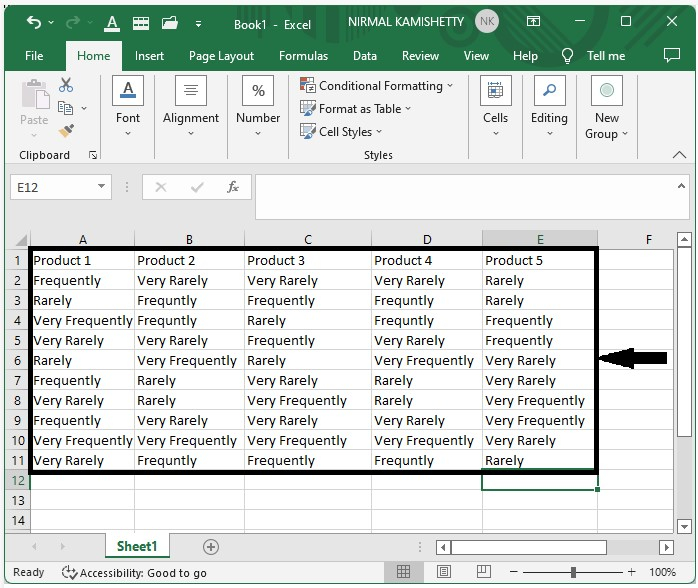698x588 pixels.
Task: Switch to the Formulas tab
Action: click(x=303, y=56)
